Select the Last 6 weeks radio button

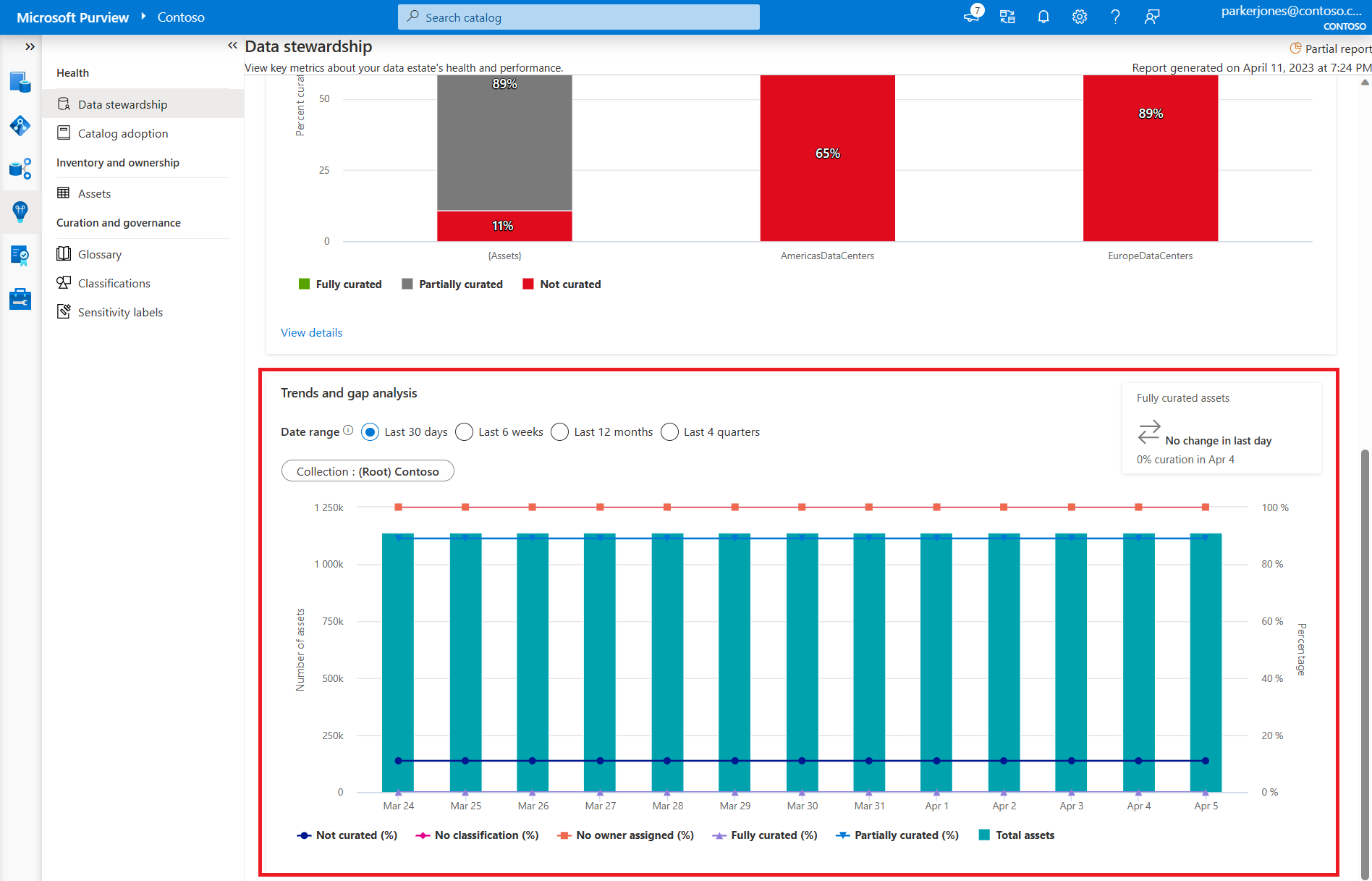pos(465,432)
